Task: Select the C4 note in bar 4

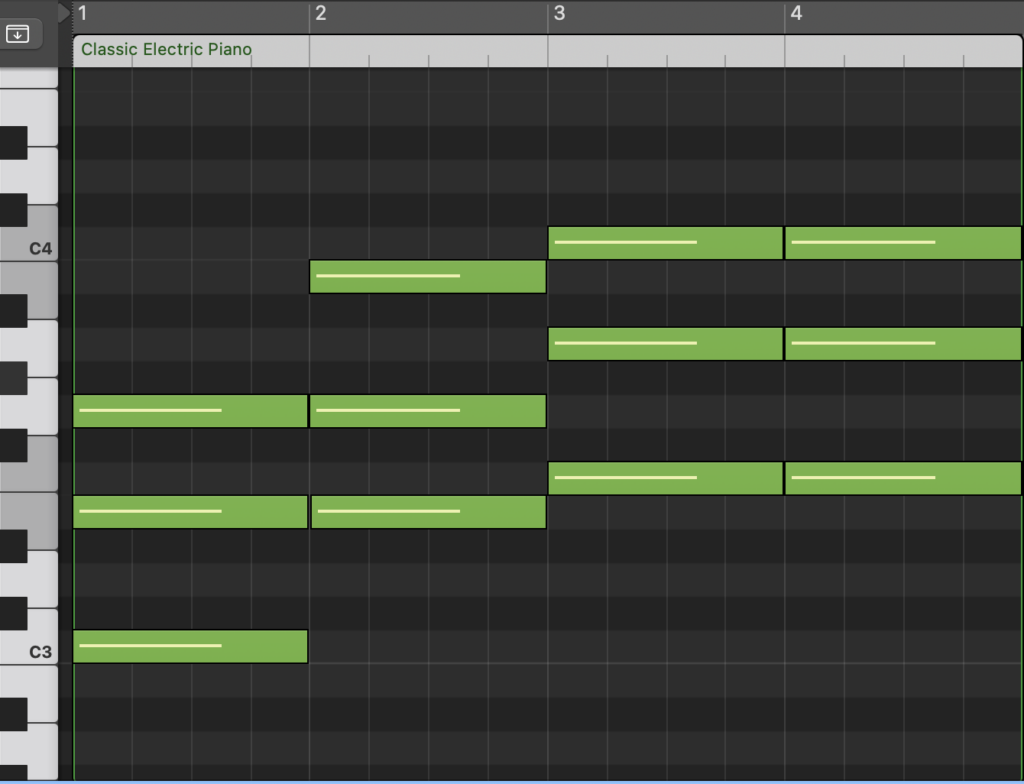Action: pyautogui.click(x=903, y=243)
